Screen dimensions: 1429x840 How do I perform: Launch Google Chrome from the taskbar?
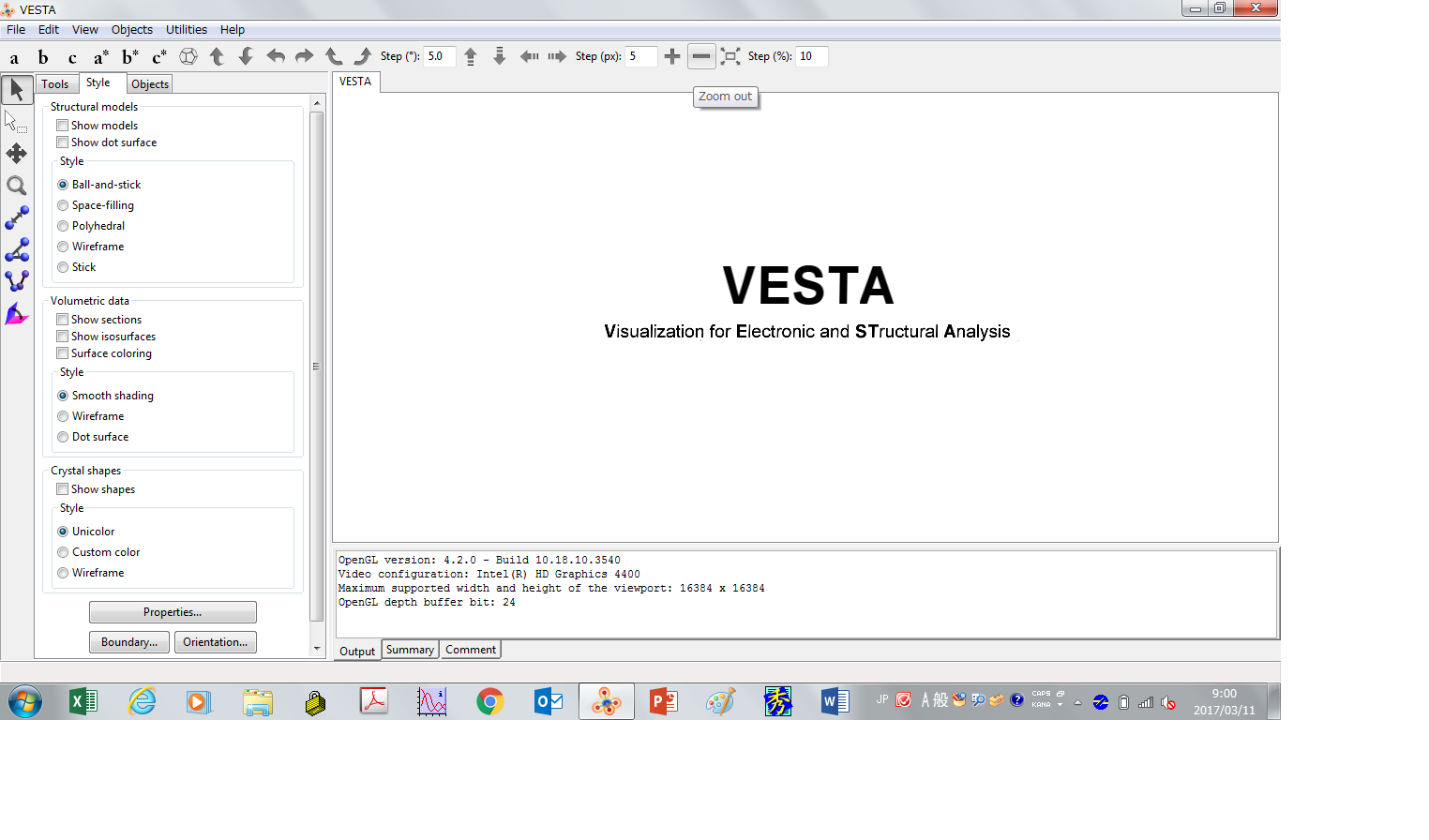[490, 701]
